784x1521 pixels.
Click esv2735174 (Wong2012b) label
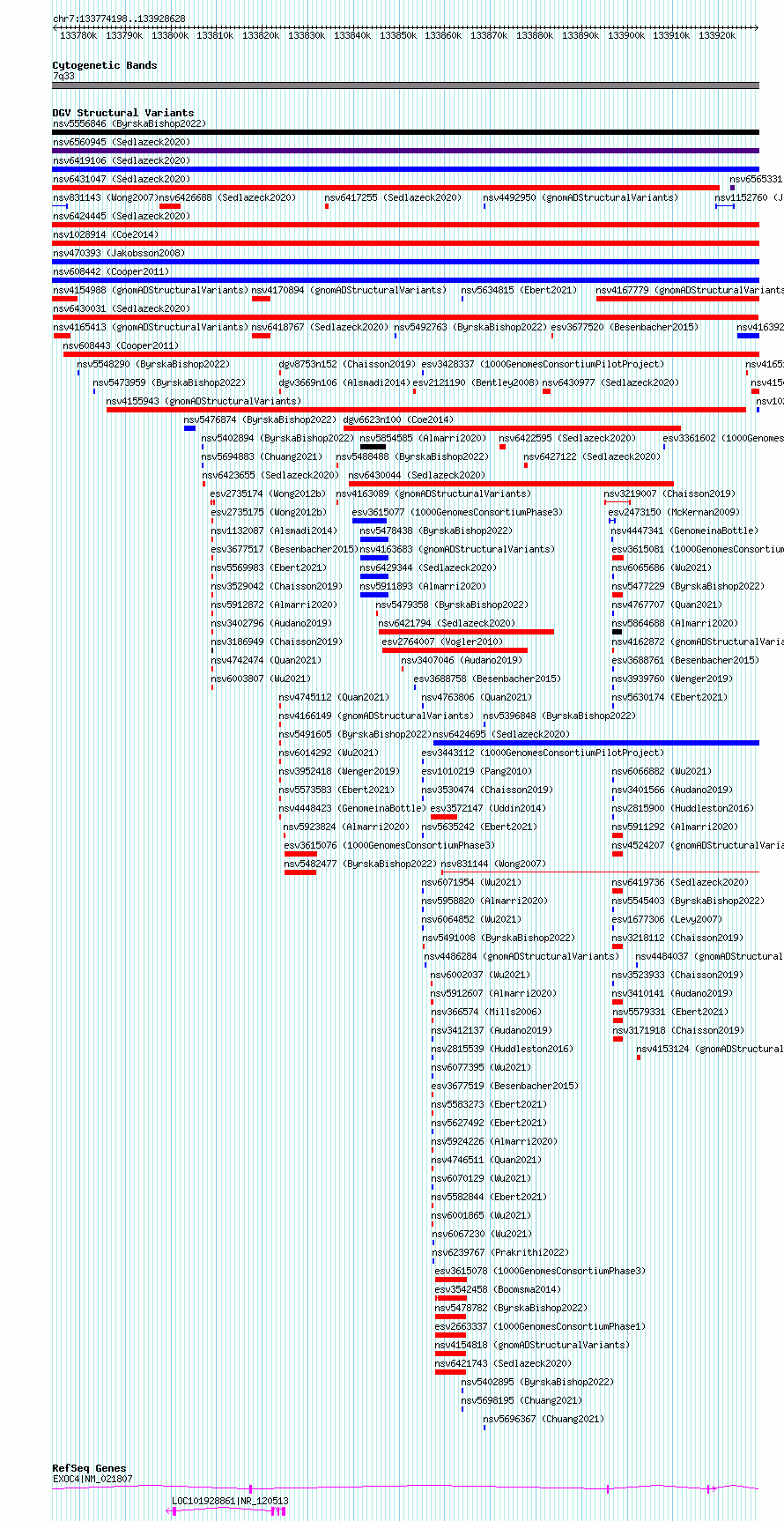tap(268, 493)
